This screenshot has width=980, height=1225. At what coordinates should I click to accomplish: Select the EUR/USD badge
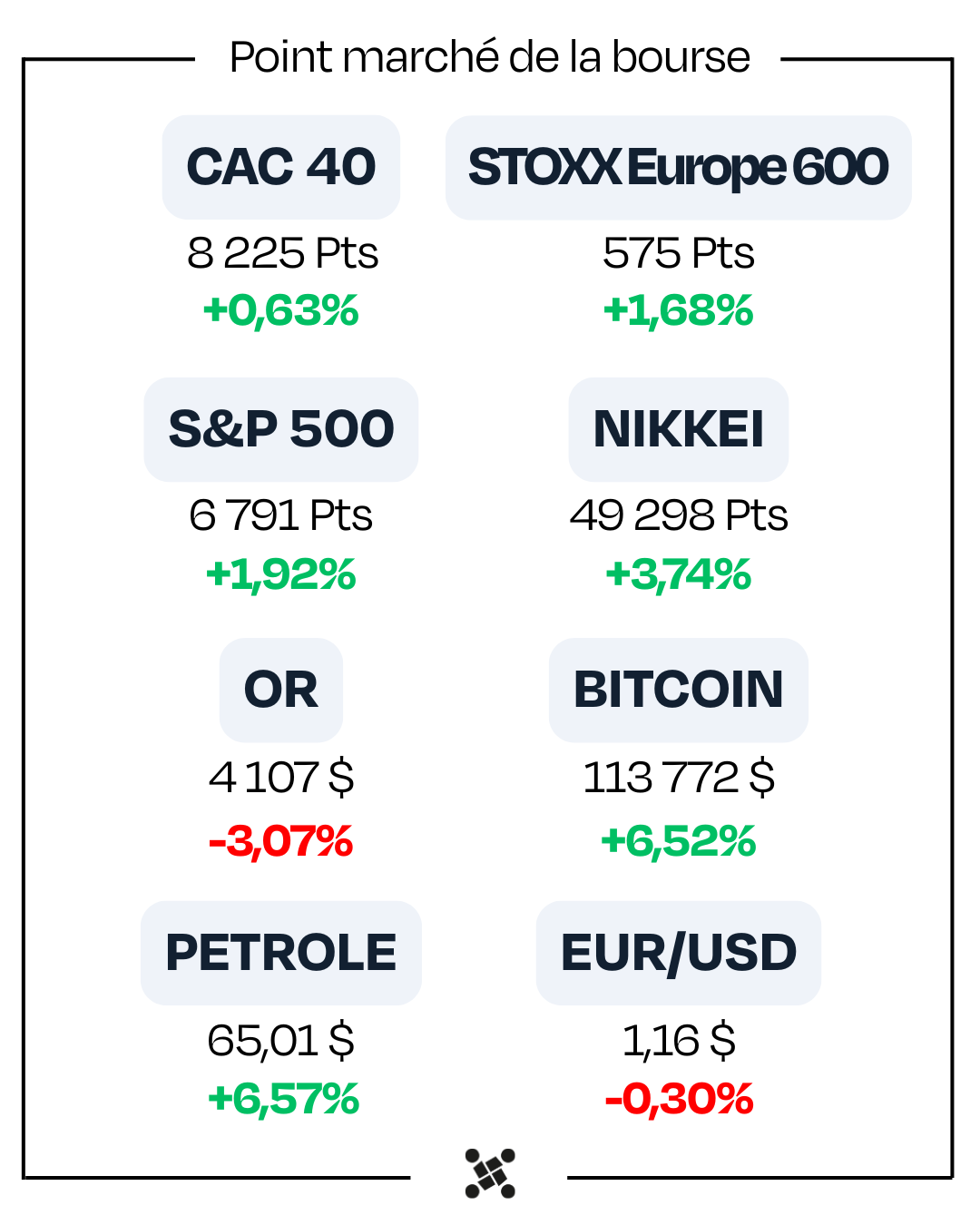tap(678, 953)
